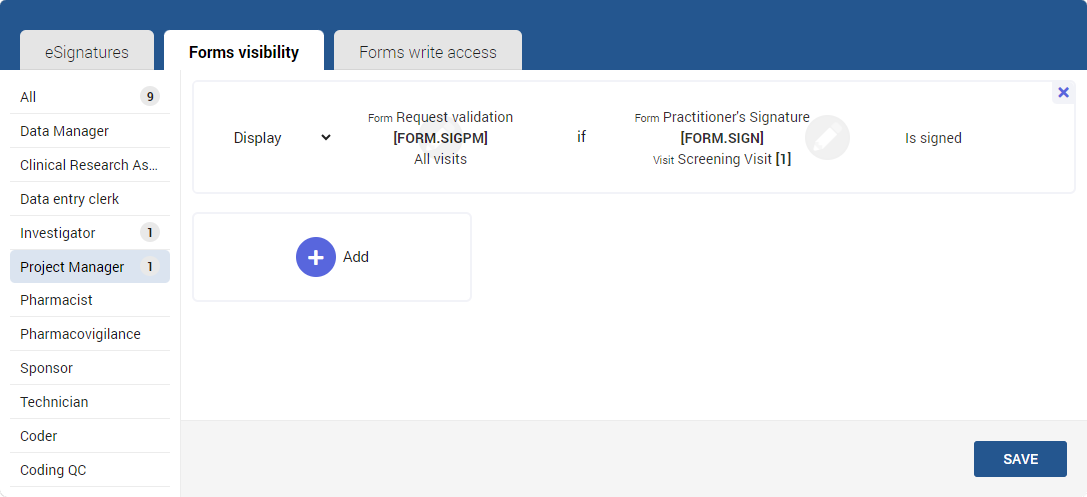Screen dimensions: 1087x497
Task: Open the Forms write access tab
Action: 428,52
